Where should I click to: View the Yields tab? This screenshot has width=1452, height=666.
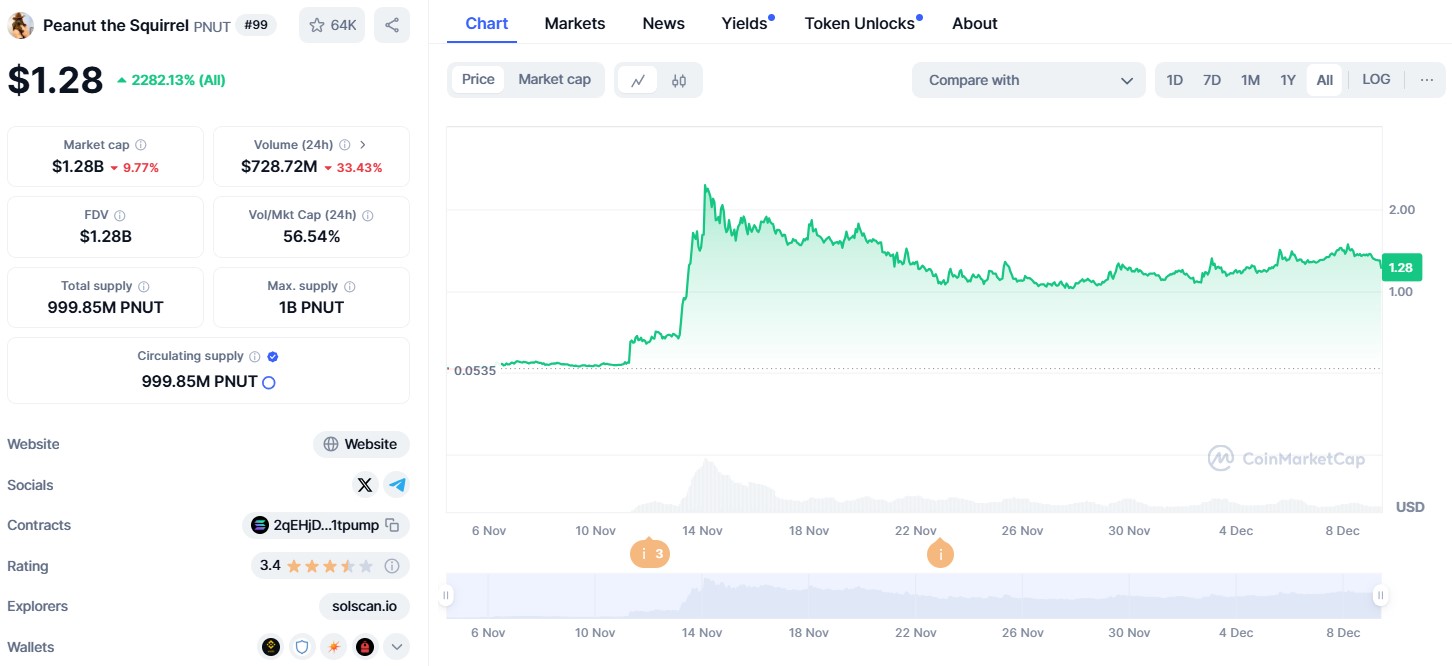pyautogui.click(x=746, y=23)
